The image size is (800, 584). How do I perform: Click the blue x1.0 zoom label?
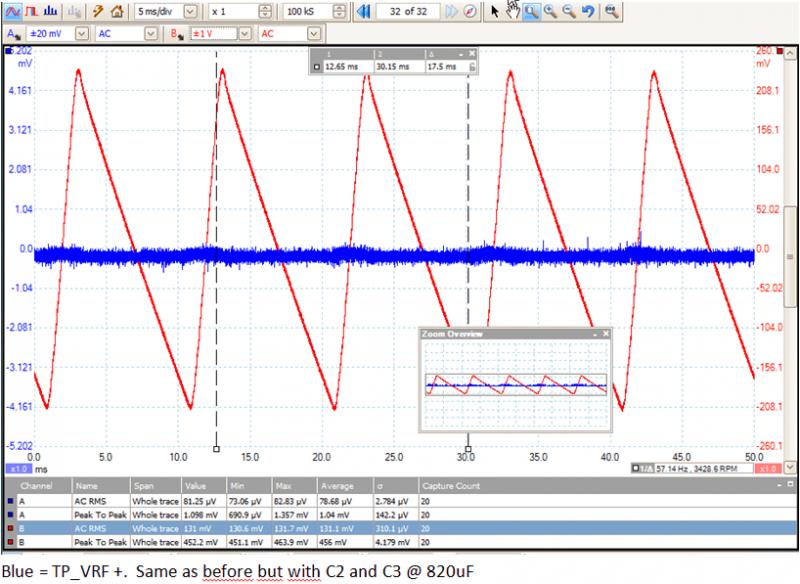[x=19, y=469]
